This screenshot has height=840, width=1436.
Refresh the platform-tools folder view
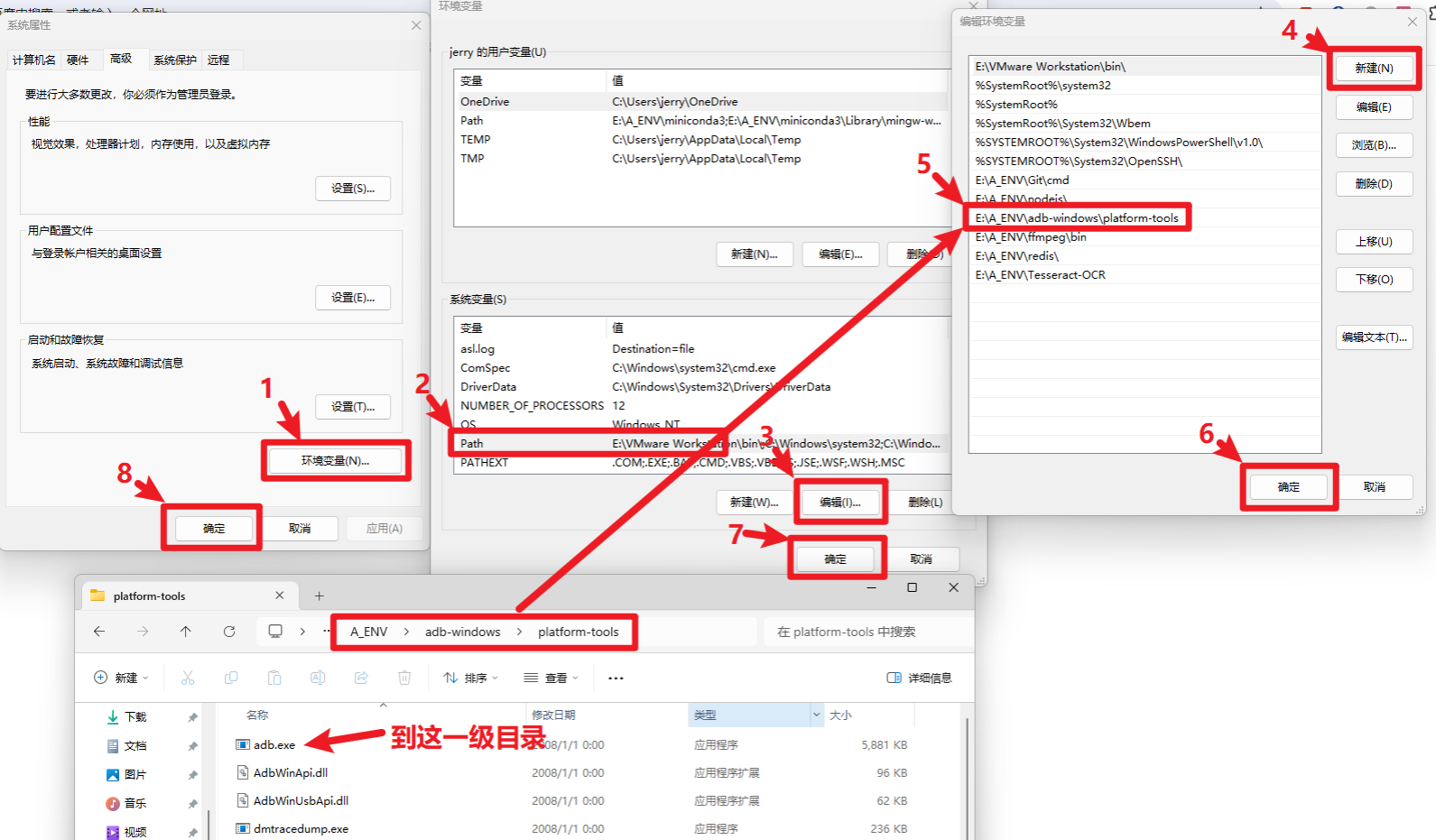point(229,632)
